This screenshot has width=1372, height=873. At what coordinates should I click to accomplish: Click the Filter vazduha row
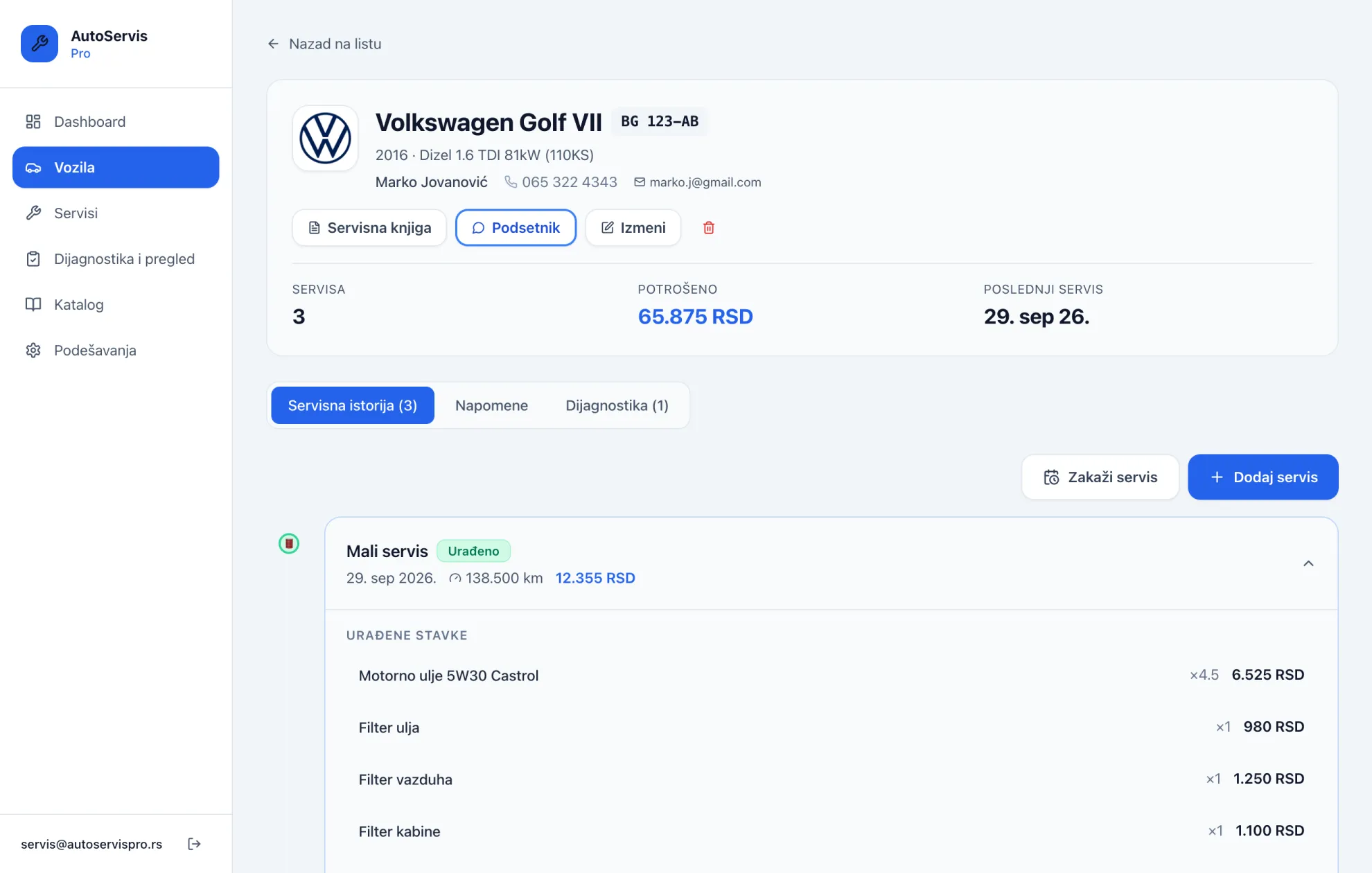coord(831,779)
